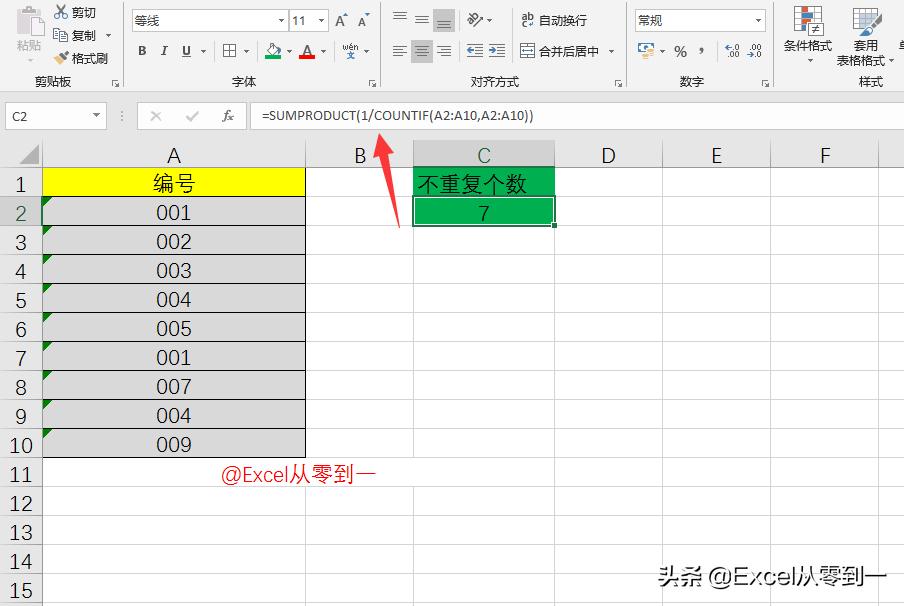Click the Cut (剪切) icon
The height and width of the screenshot is (606, 904).
76,12
